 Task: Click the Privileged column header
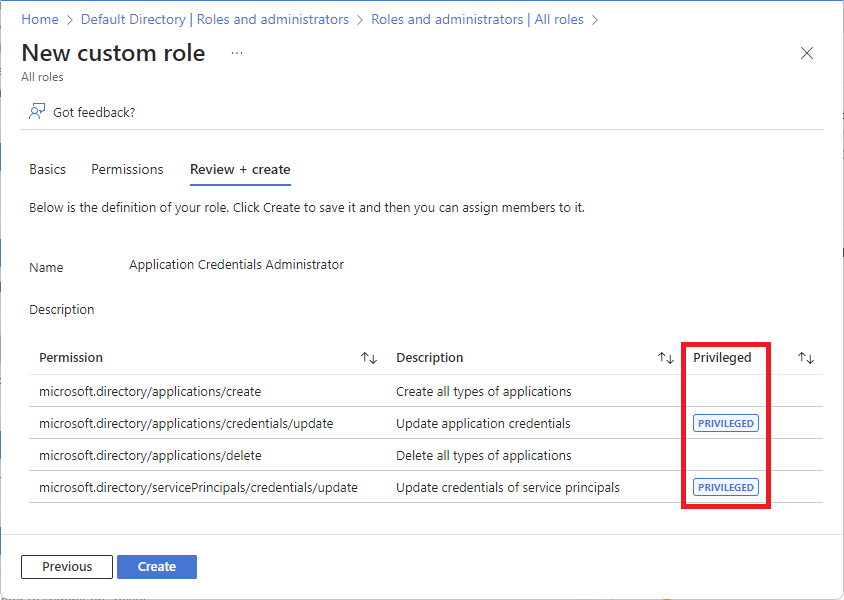coord(722,358)
